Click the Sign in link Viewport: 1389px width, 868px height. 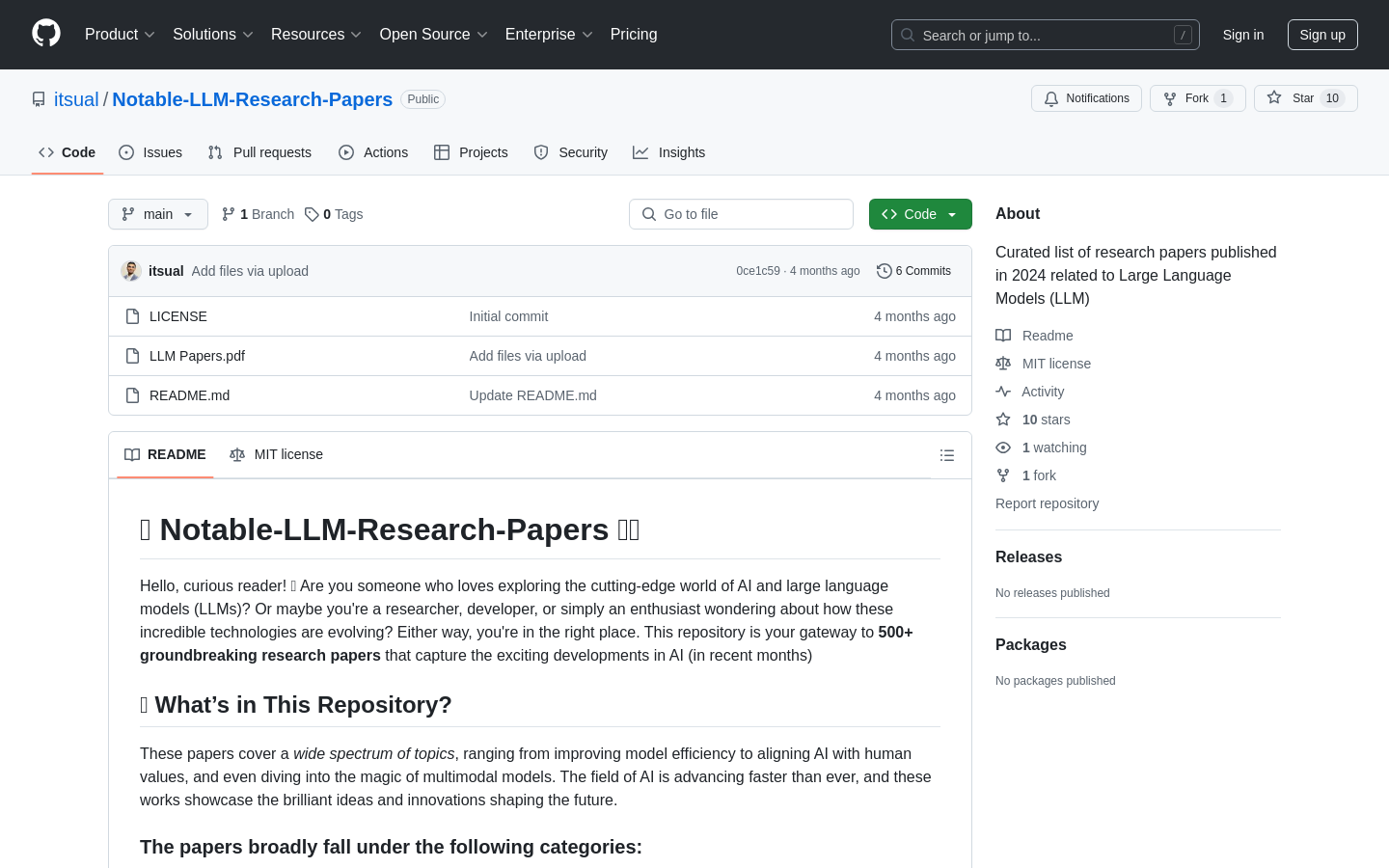[x=1243, y=35]
